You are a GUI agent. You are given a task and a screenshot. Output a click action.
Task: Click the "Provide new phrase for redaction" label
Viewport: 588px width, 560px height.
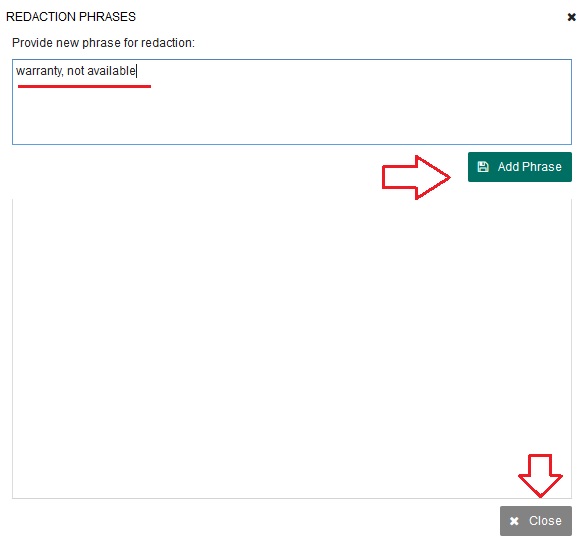point(103,43)
